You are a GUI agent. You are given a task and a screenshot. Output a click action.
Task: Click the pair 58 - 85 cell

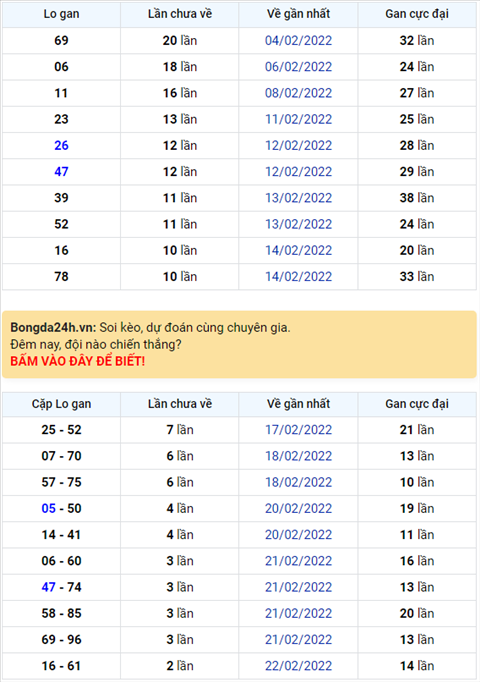61,613
